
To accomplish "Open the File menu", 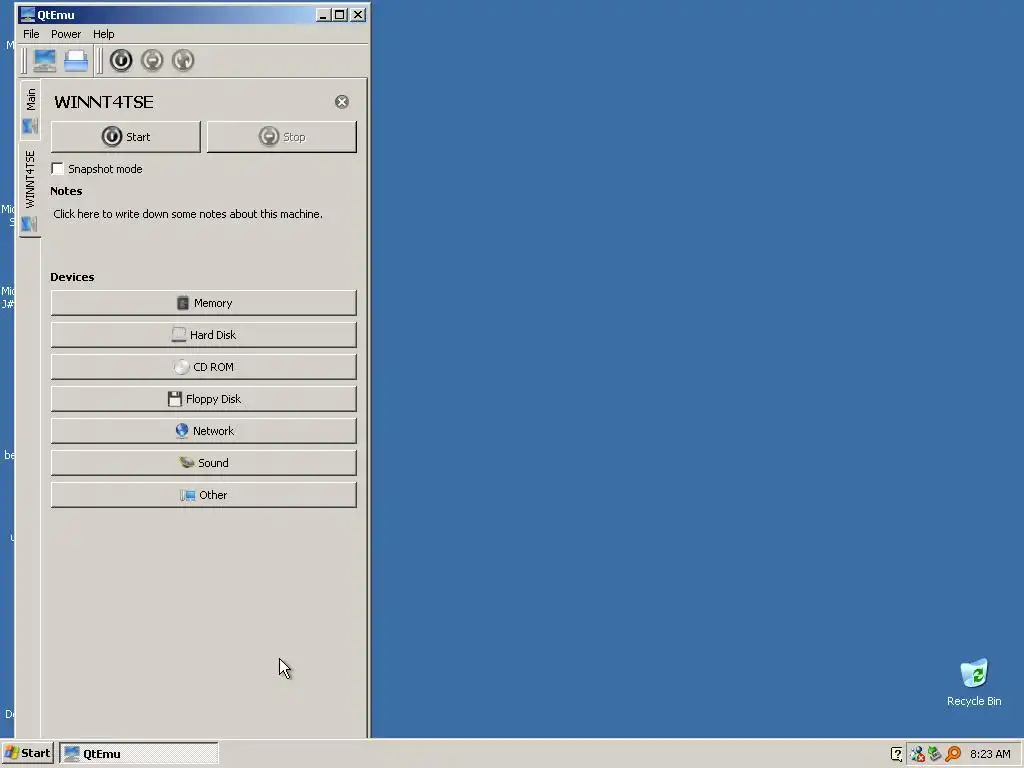I will [31, 34].
